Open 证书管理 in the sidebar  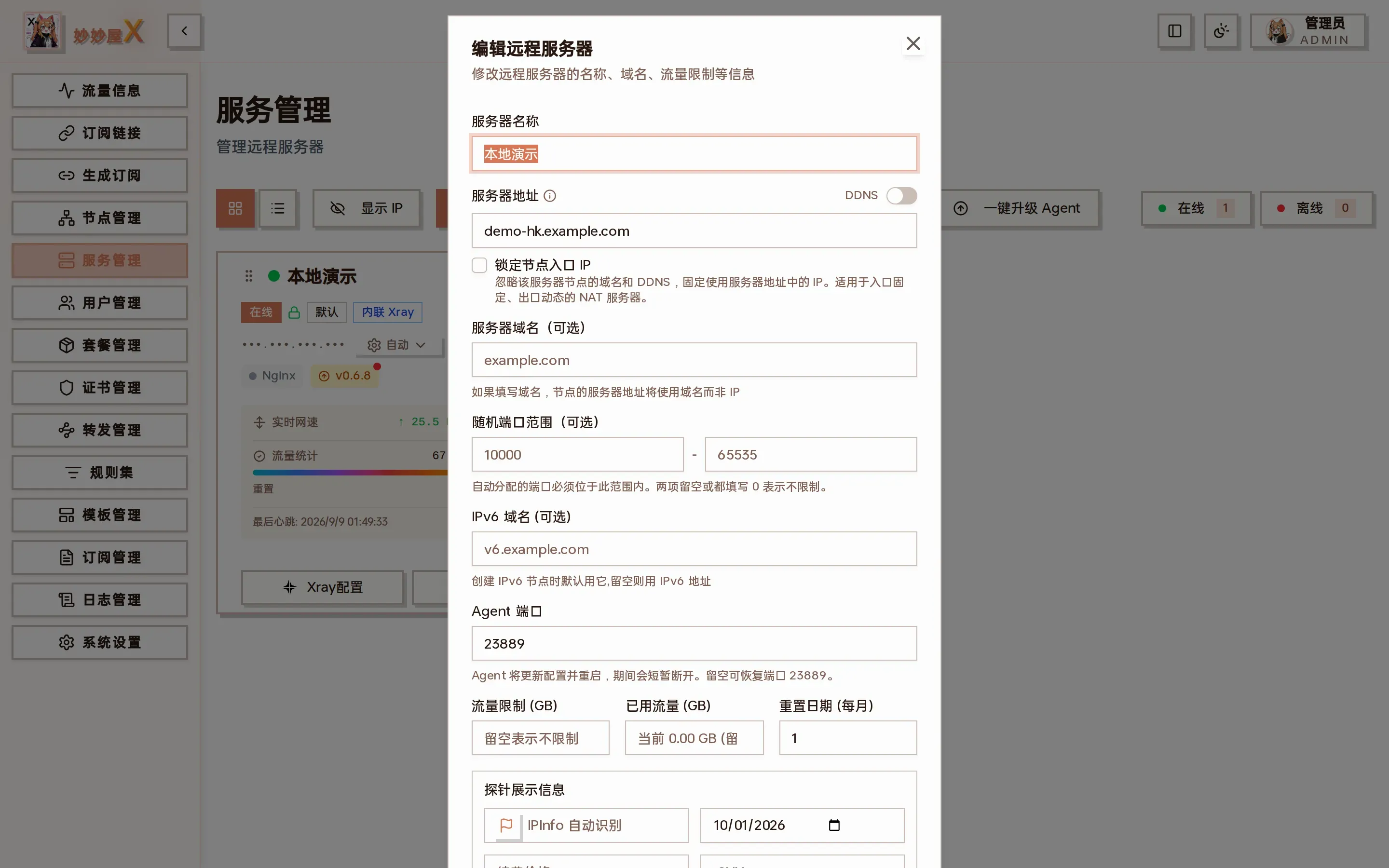99,388
